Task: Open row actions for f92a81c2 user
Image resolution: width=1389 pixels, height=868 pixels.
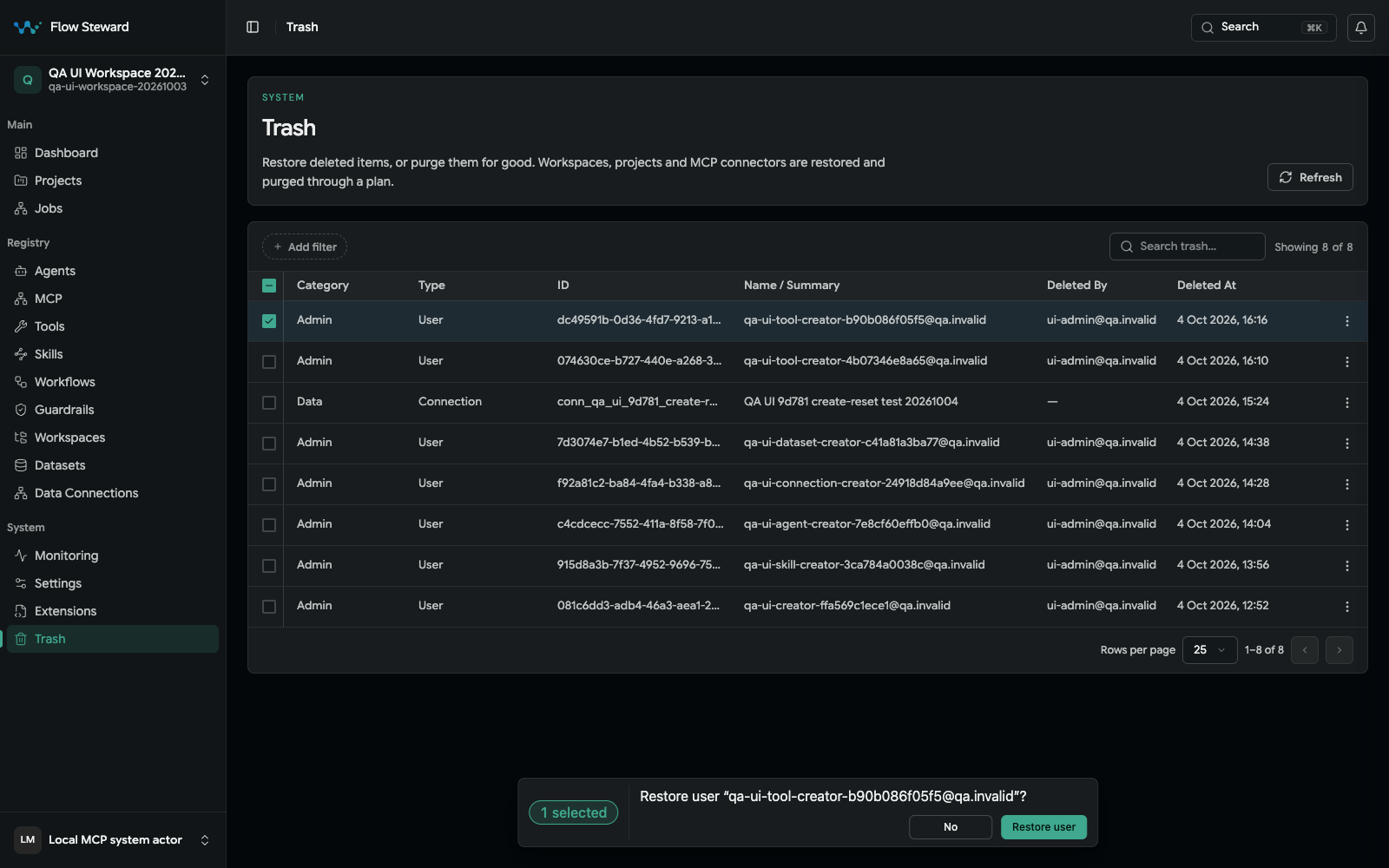Action: coord(1346,484)
